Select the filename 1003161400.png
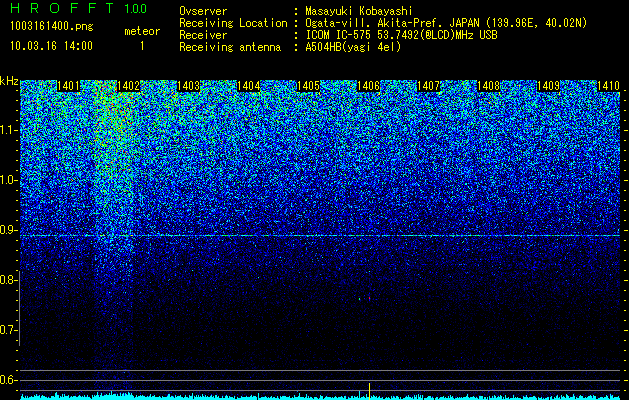Screen dimensions: 629x400 click(x=52, y=27)
